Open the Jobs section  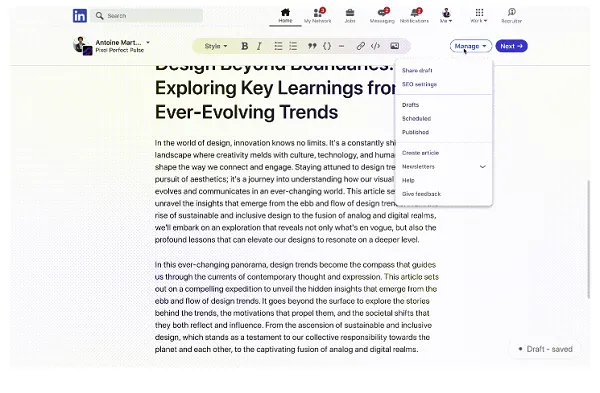coord(350,16)
